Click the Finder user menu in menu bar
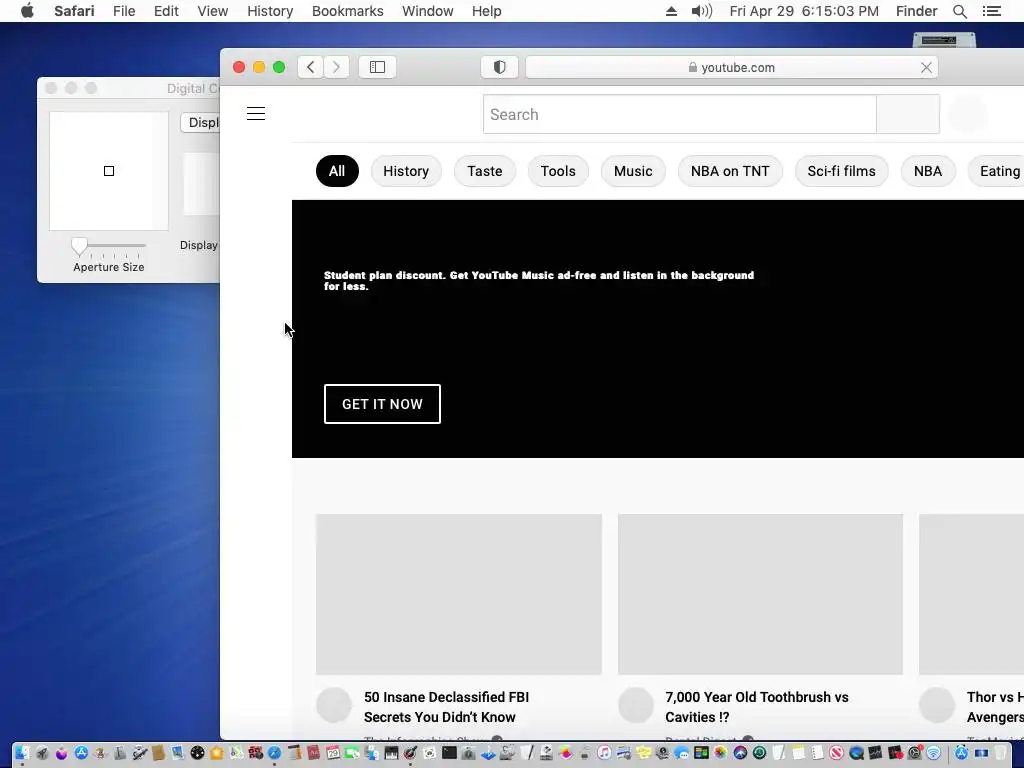The width and height of the screenshot is (1024, 768). pyautogui.click(x=916, y=11)
